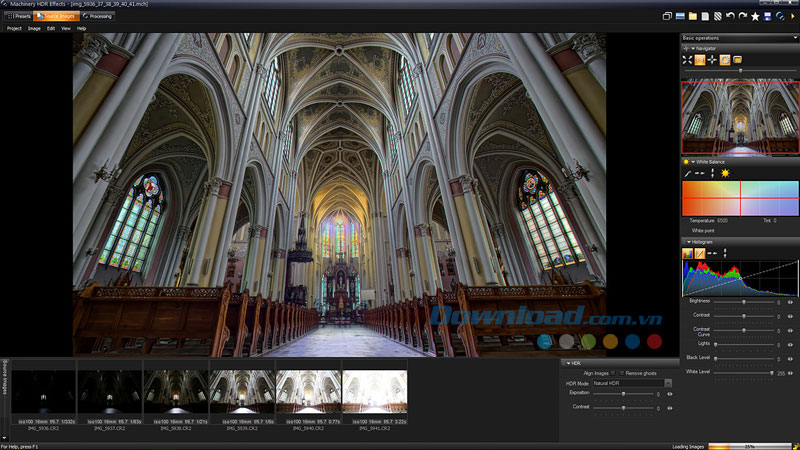800x450 pixels.
Task: Toggle the eye icon next to Brightness
Action: pyautogui.click(x=790, y=301)
